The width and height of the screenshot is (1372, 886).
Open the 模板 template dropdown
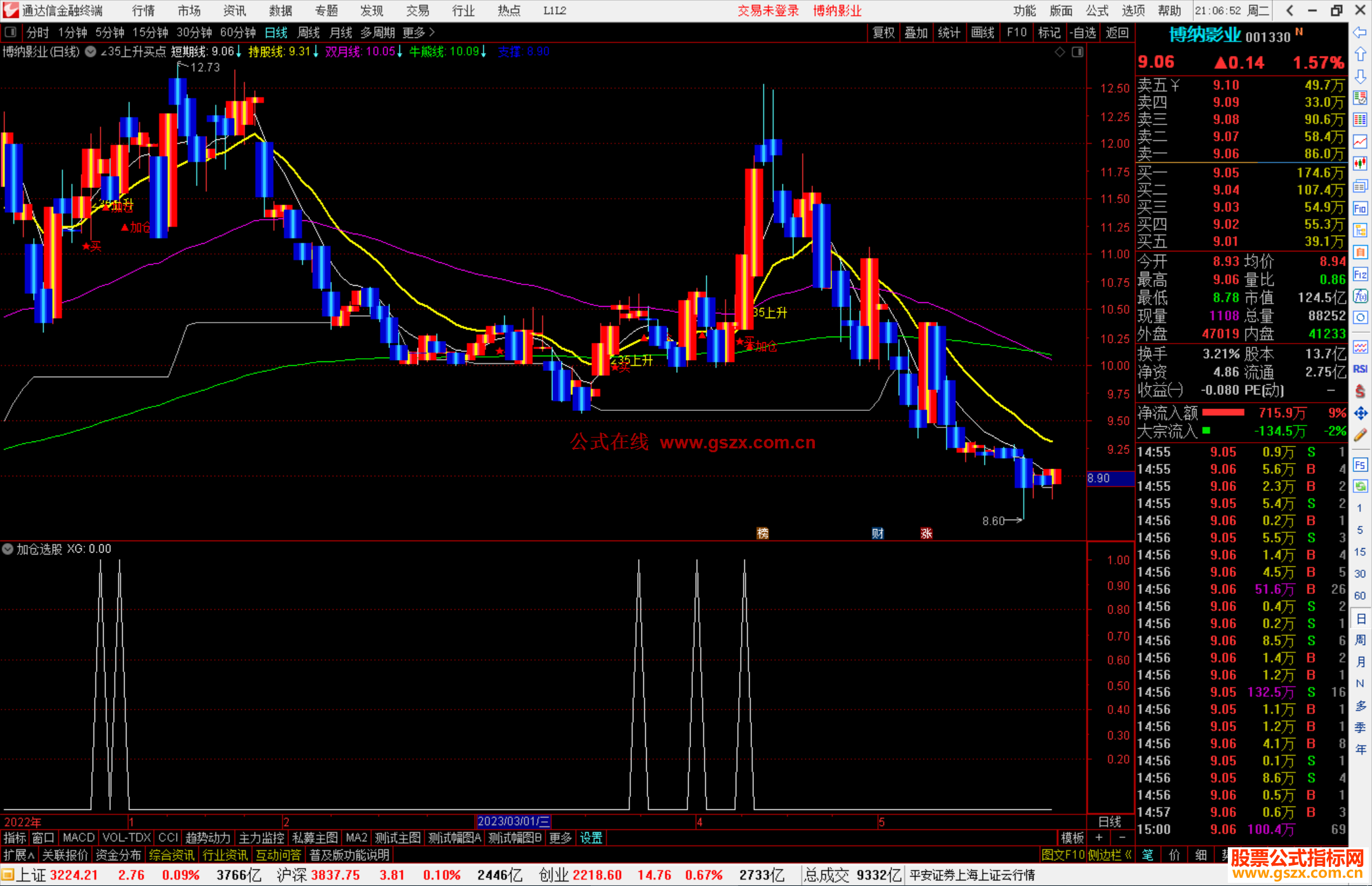pos(1072,838)
